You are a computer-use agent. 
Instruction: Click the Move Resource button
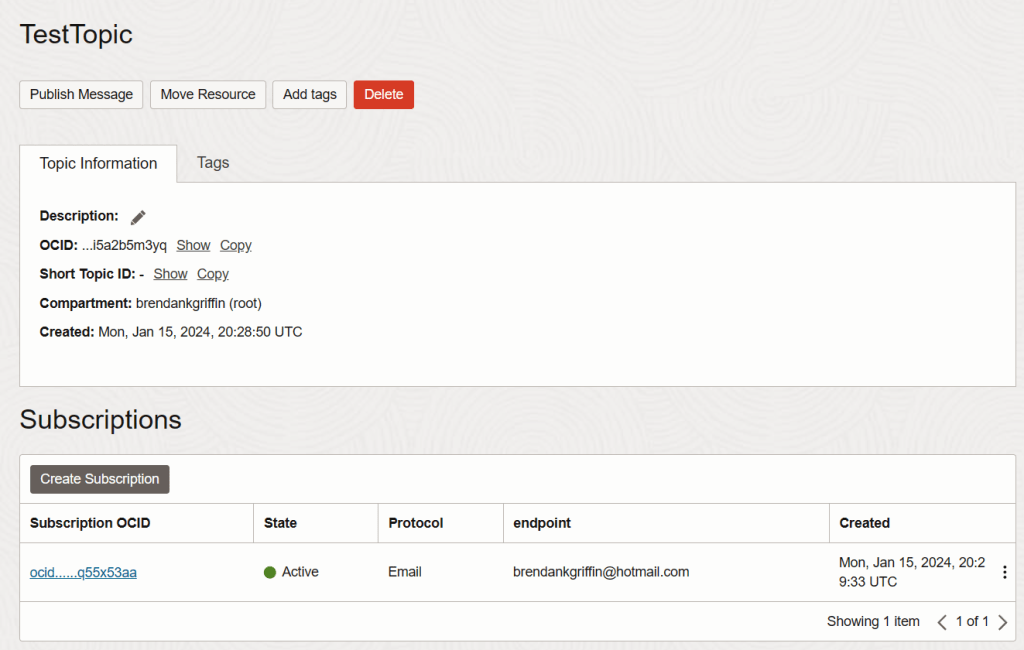[208, 94]
